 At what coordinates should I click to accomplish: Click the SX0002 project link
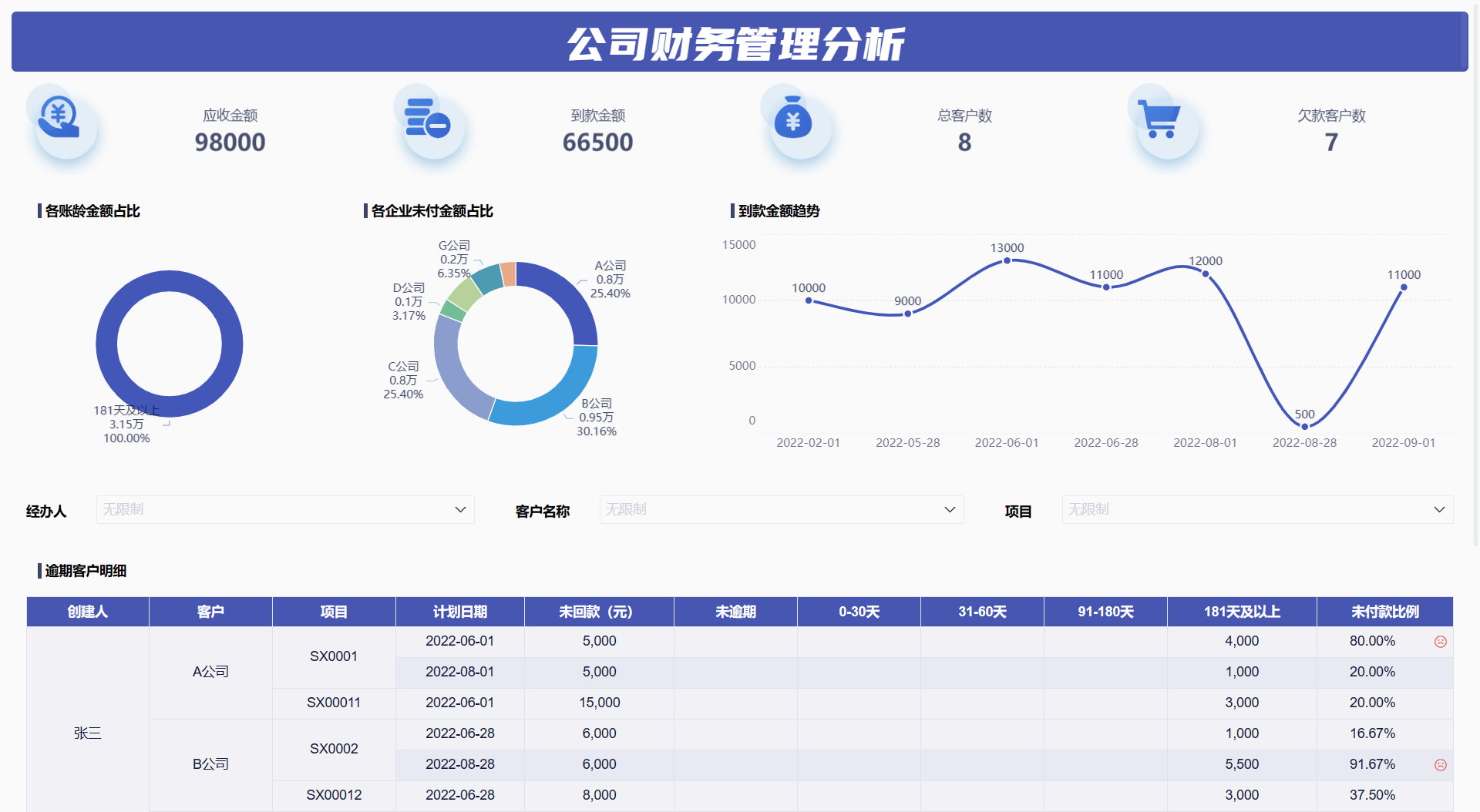(333, 748)
